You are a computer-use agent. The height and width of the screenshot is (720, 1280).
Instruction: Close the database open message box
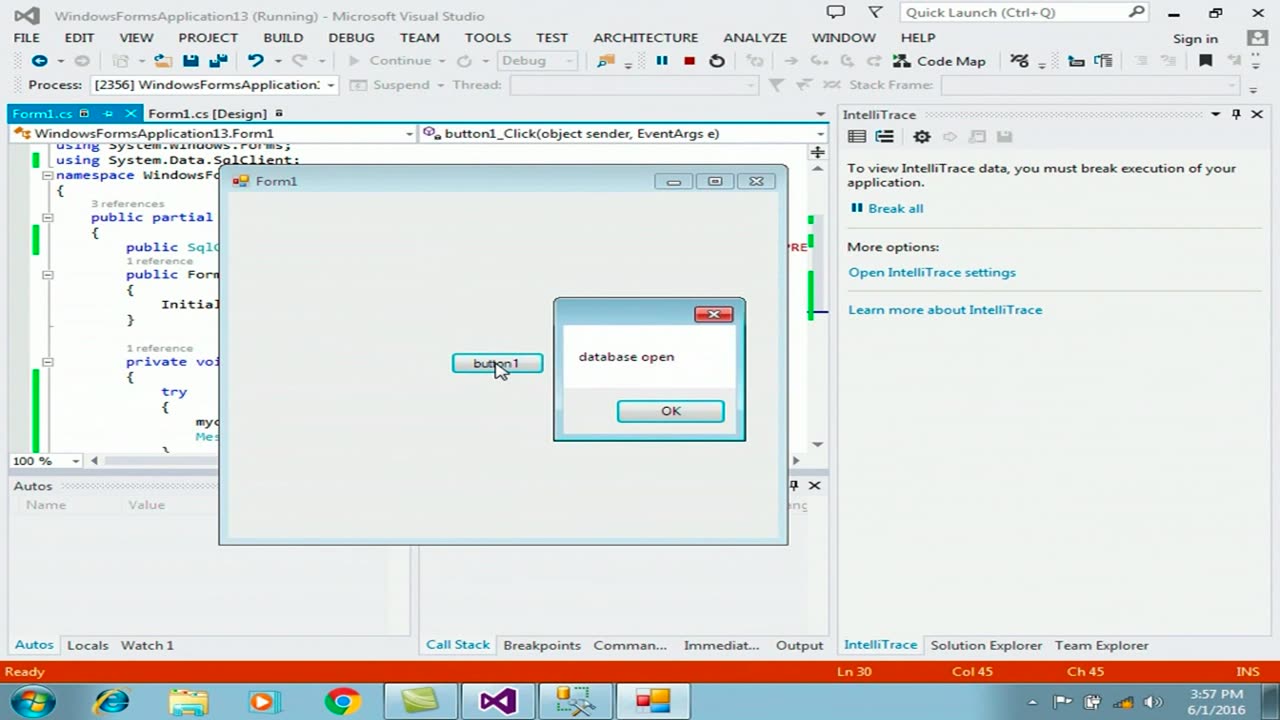point(714,314)
